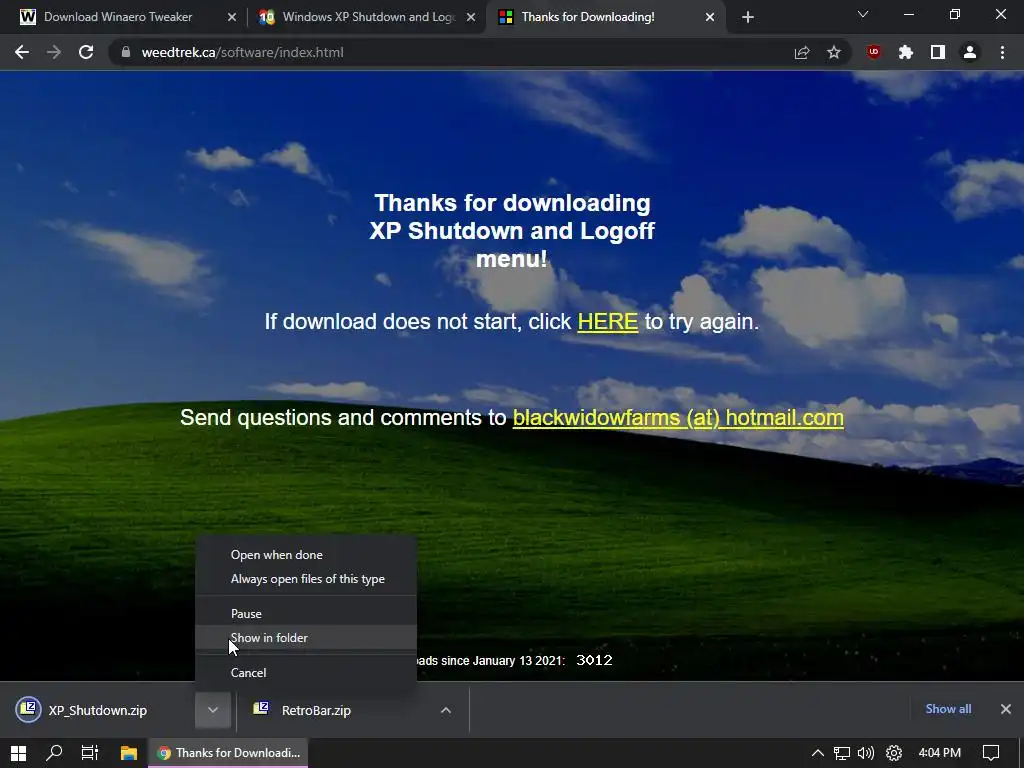Select Always open files of this type

point(306,579)
